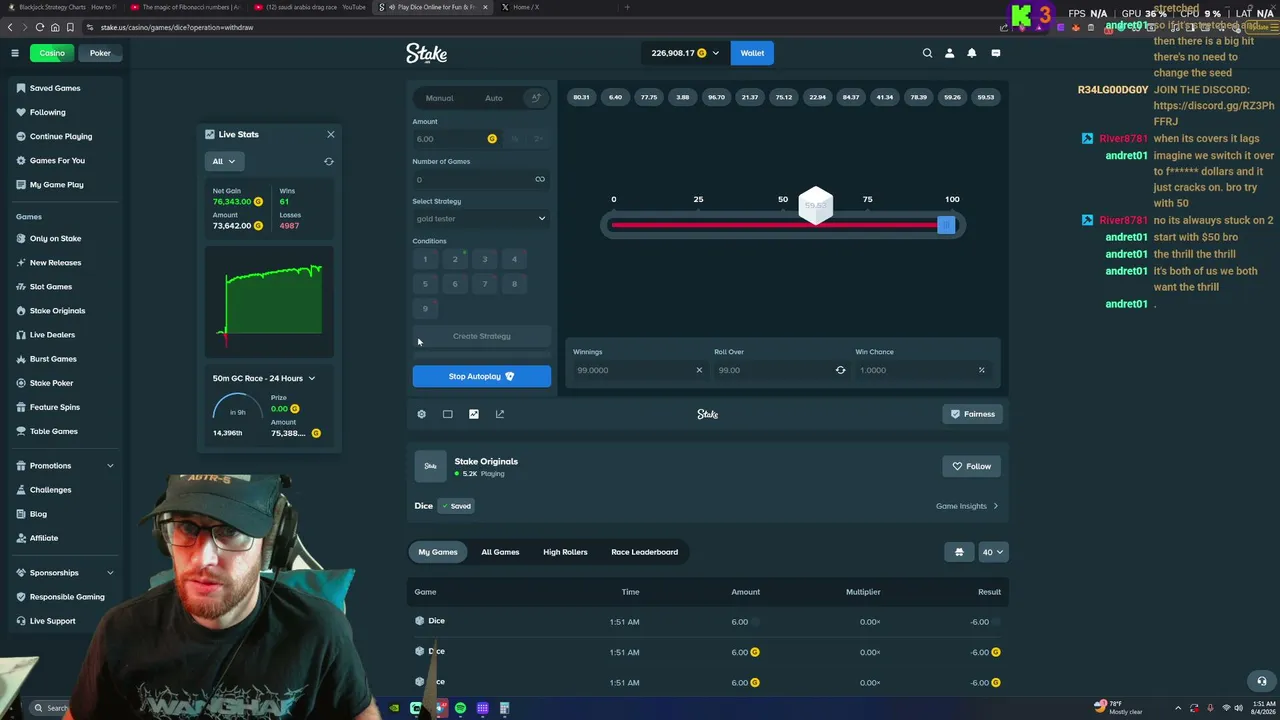Open Games For You in sidebar
Screen dimensions: 1280x720
57,160
